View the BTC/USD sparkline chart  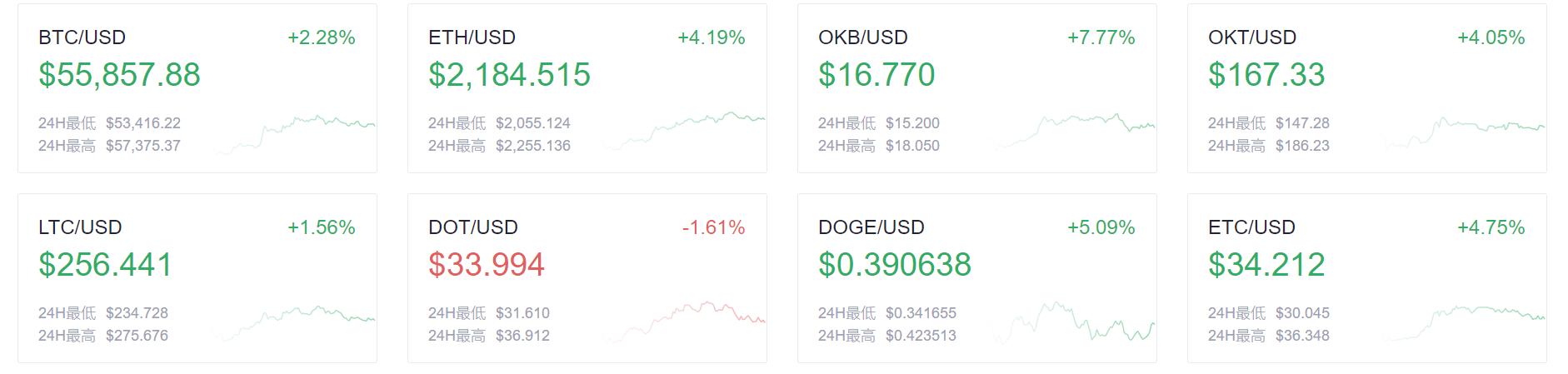point(294,135)
